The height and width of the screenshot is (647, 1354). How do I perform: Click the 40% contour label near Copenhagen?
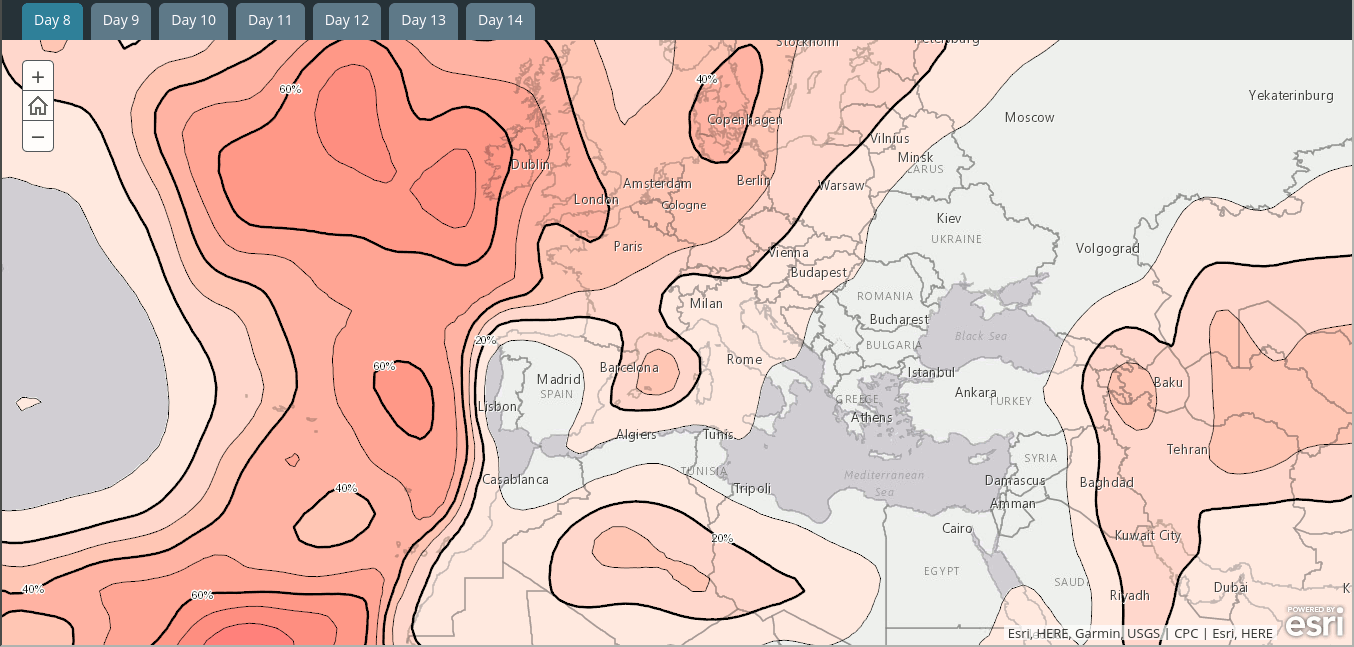[x=706, y=79]
